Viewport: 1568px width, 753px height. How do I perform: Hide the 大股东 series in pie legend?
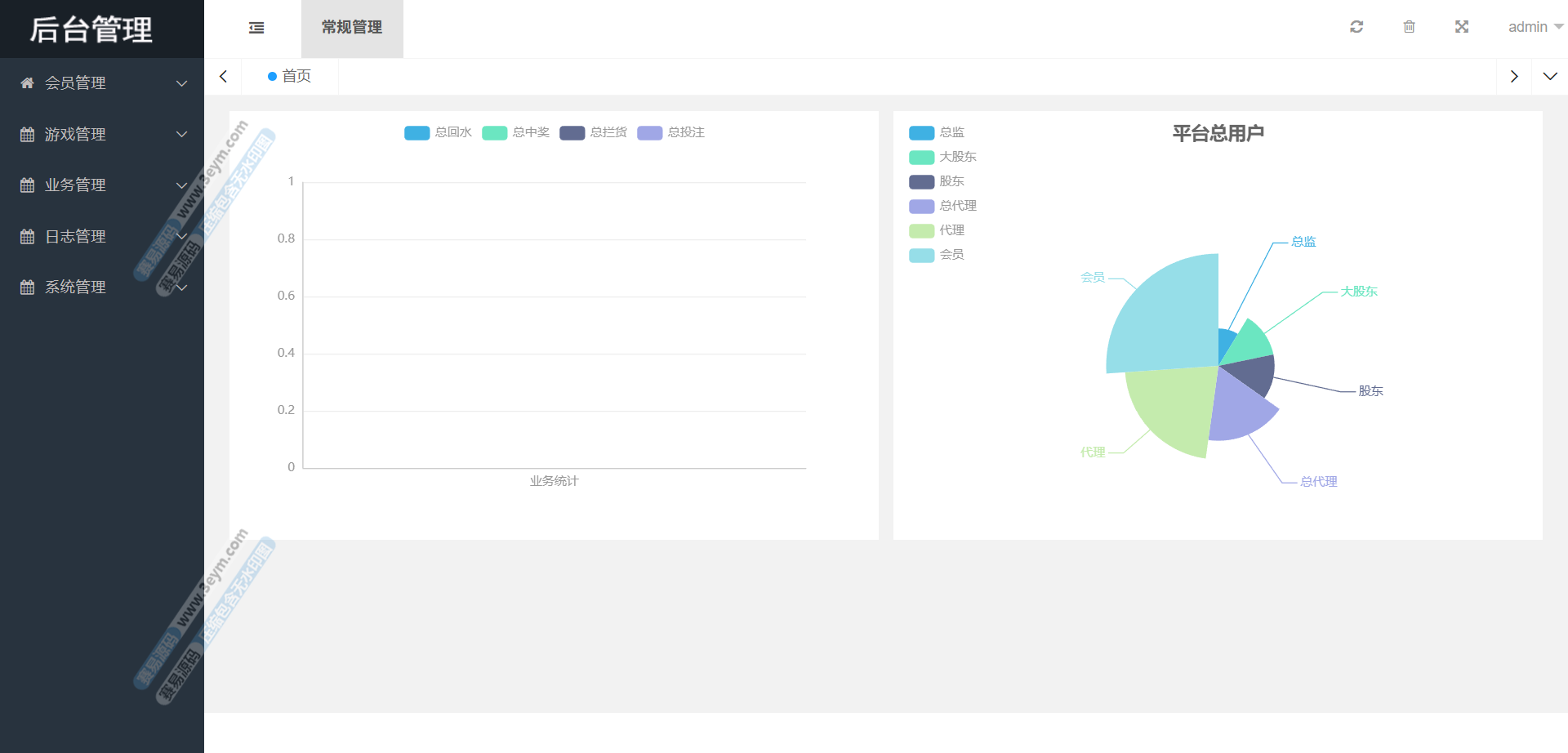942,157
